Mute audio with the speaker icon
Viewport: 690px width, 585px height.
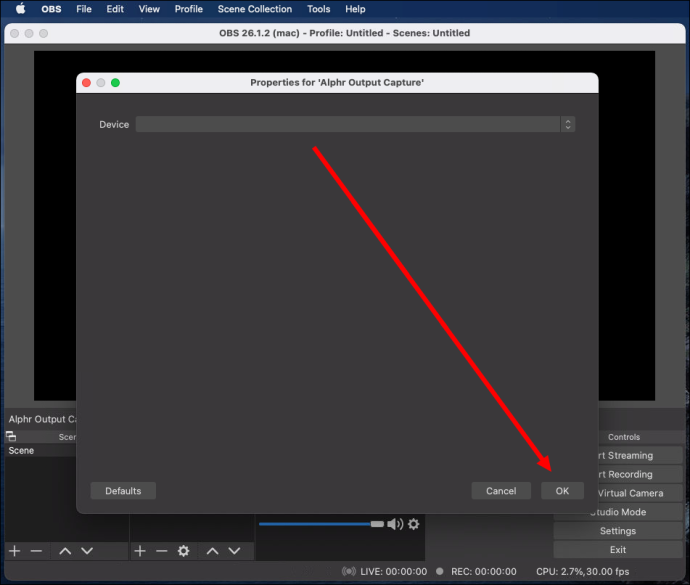pyautogui.click(x=395, y=524)
